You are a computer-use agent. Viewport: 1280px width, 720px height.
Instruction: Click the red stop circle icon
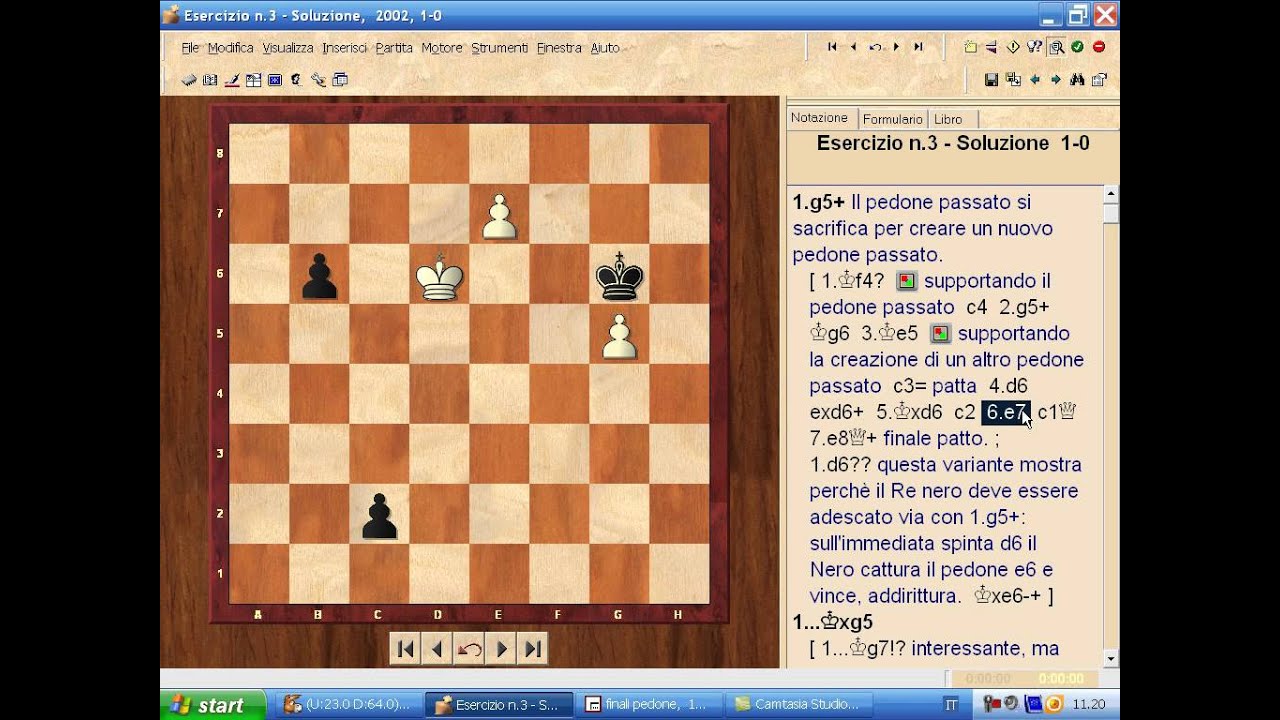(1099, 47)
